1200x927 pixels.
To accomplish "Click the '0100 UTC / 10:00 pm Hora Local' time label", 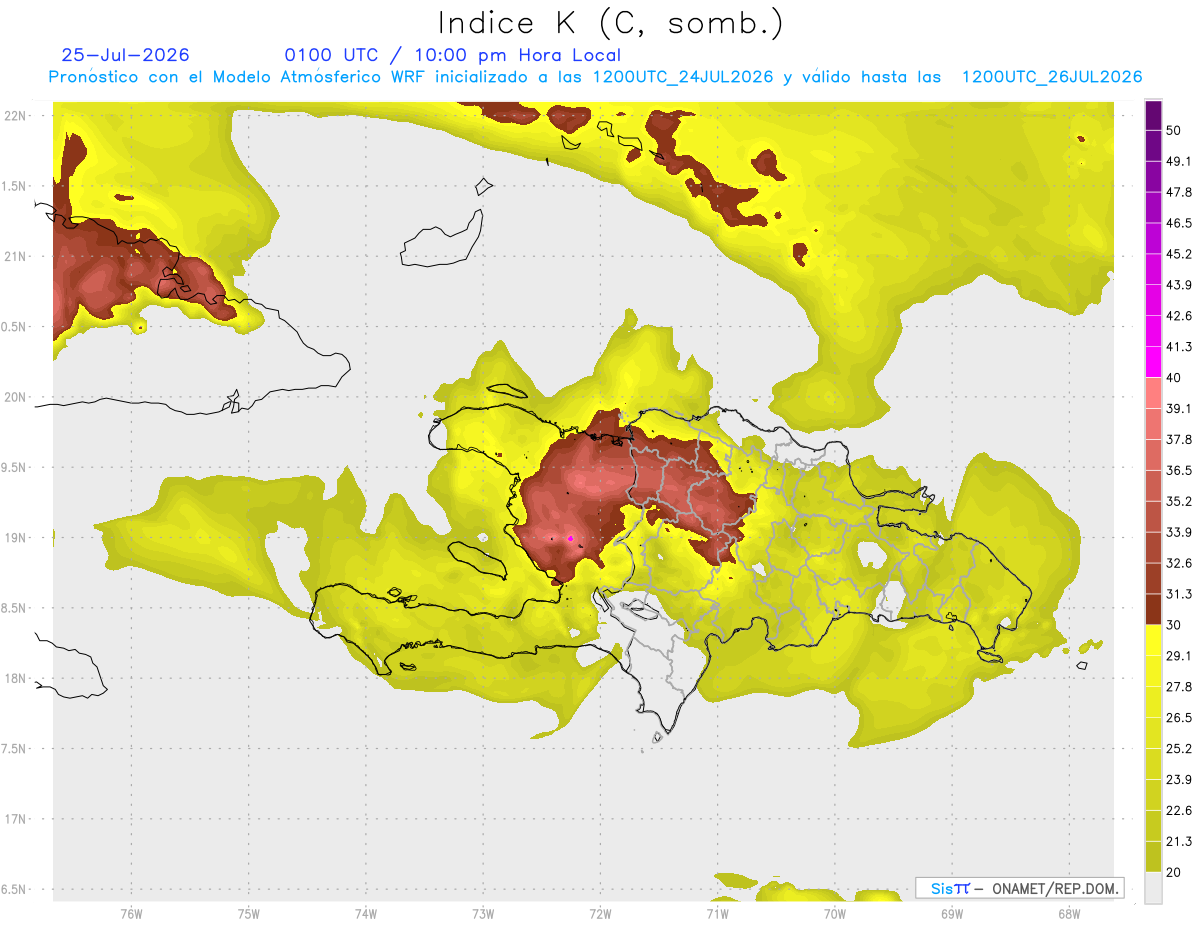I will [x=452, y=55].
